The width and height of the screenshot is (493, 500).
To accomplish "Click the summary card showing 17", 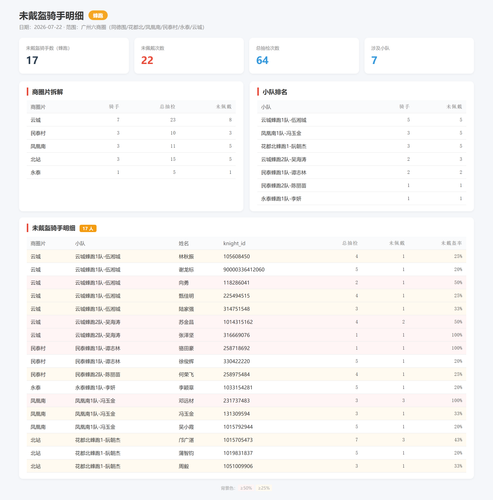I will [x=74, y=56].
